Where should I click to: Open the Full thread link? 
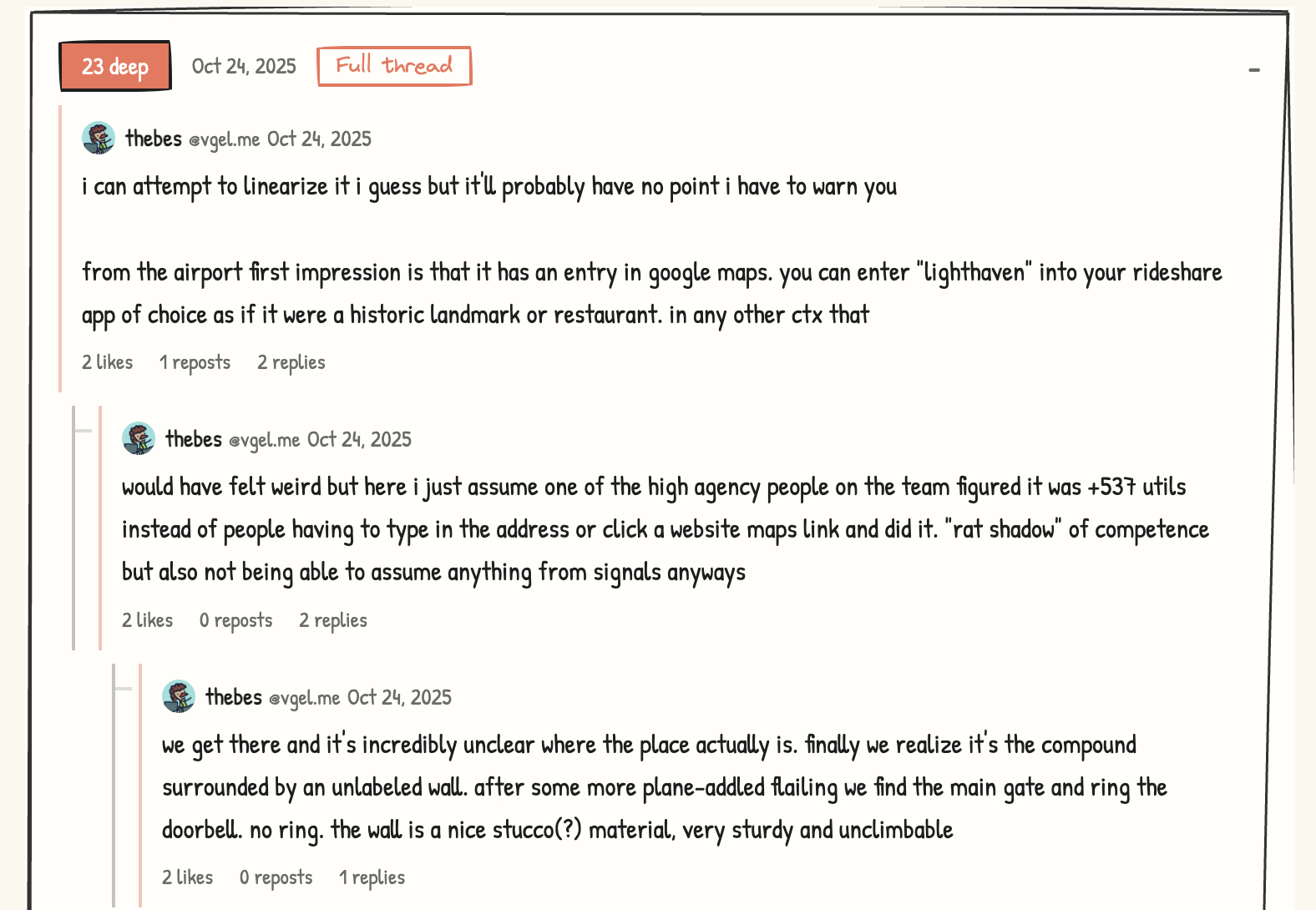point(394,66)
